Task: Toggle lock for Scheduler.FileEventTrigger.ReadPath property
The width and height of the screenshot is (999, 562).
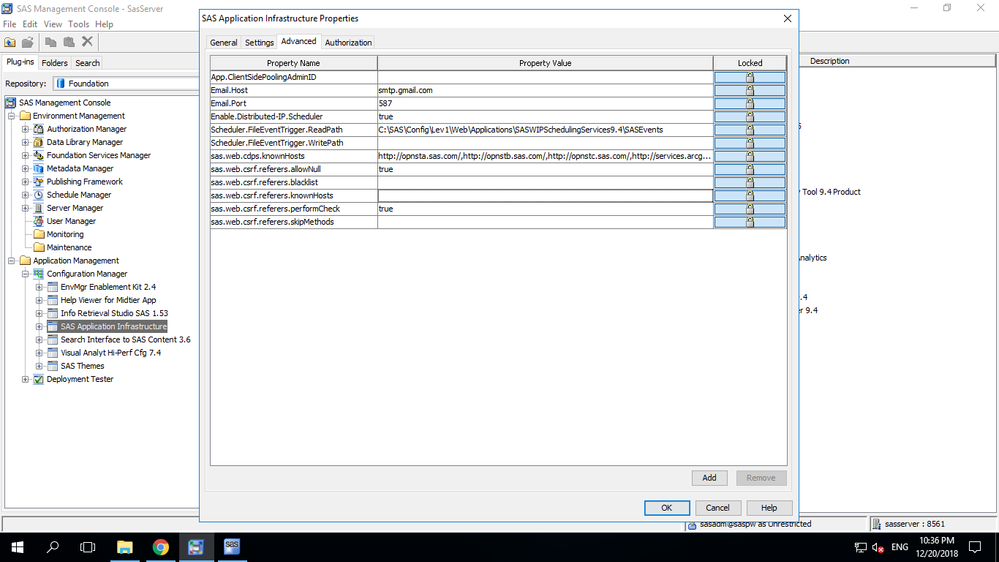Action: point(749,130)
